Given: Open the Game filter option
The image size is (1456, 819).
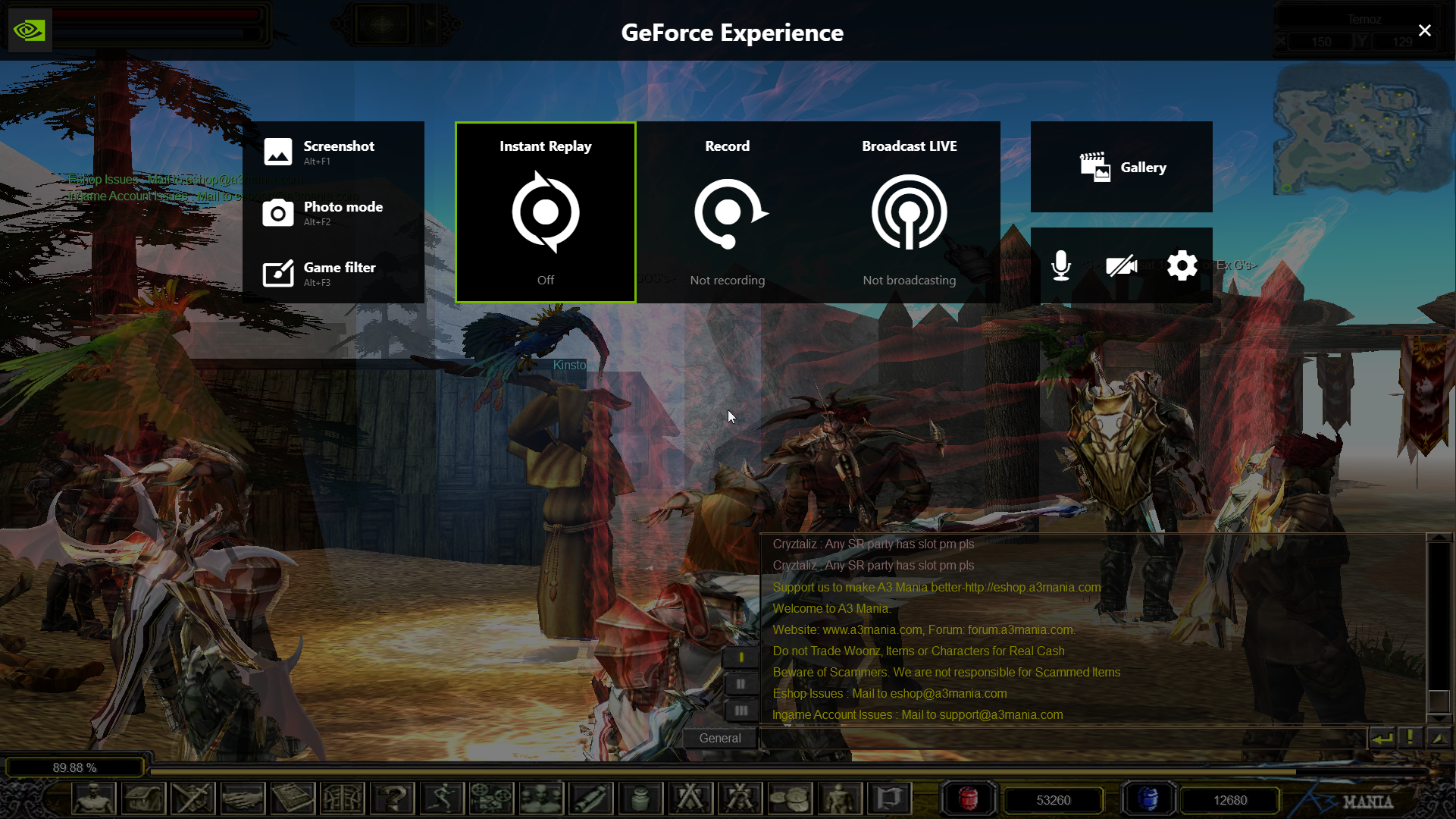Looking at the screenshot, I should tap(333, 273).
